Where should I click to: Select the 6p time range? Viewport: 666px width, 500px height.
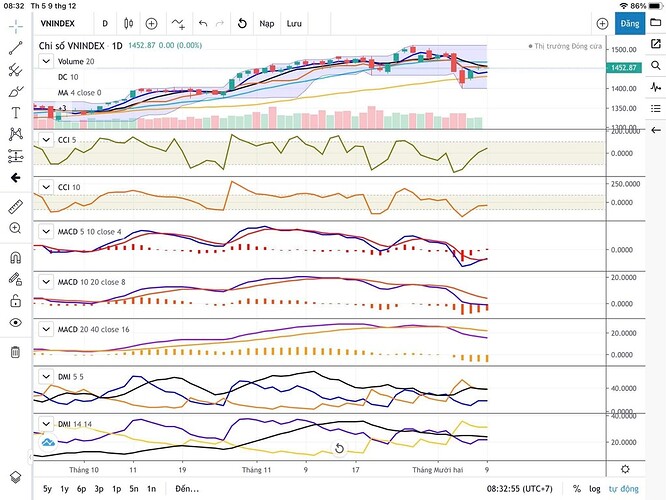[82, 489]
